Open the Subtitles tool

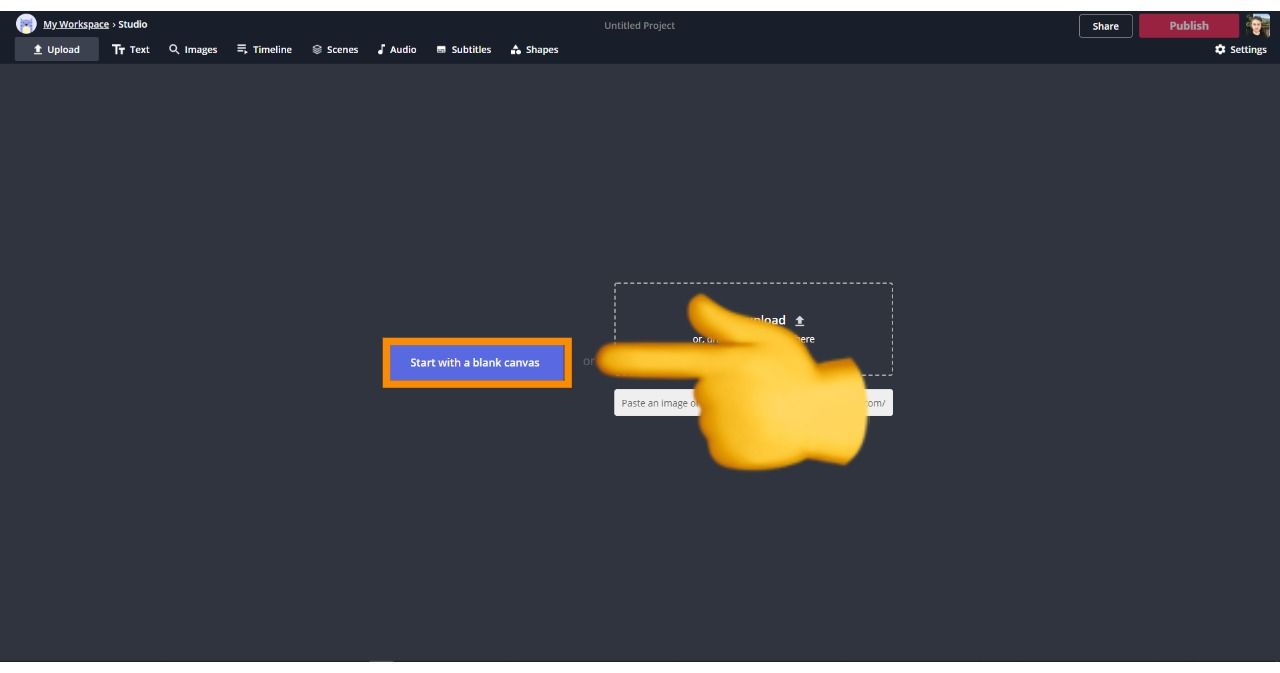[464, 50]
